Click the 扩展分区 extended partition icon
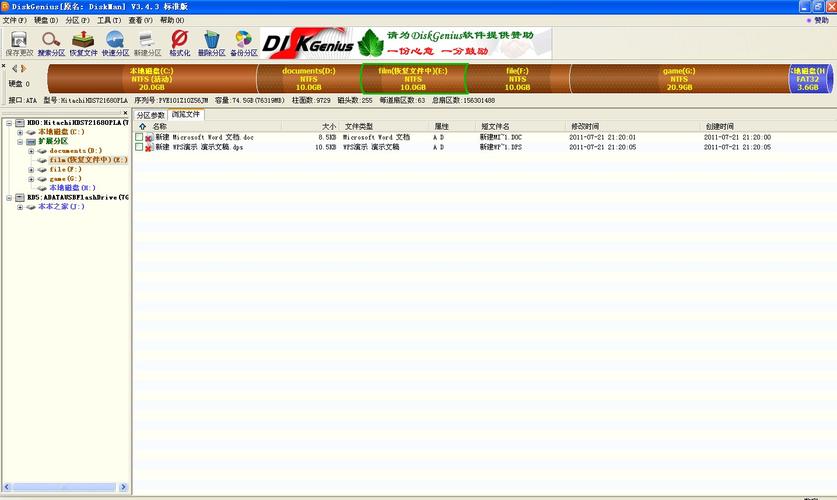The width and height of the screenshot is (837, 500). pos(31,141)
